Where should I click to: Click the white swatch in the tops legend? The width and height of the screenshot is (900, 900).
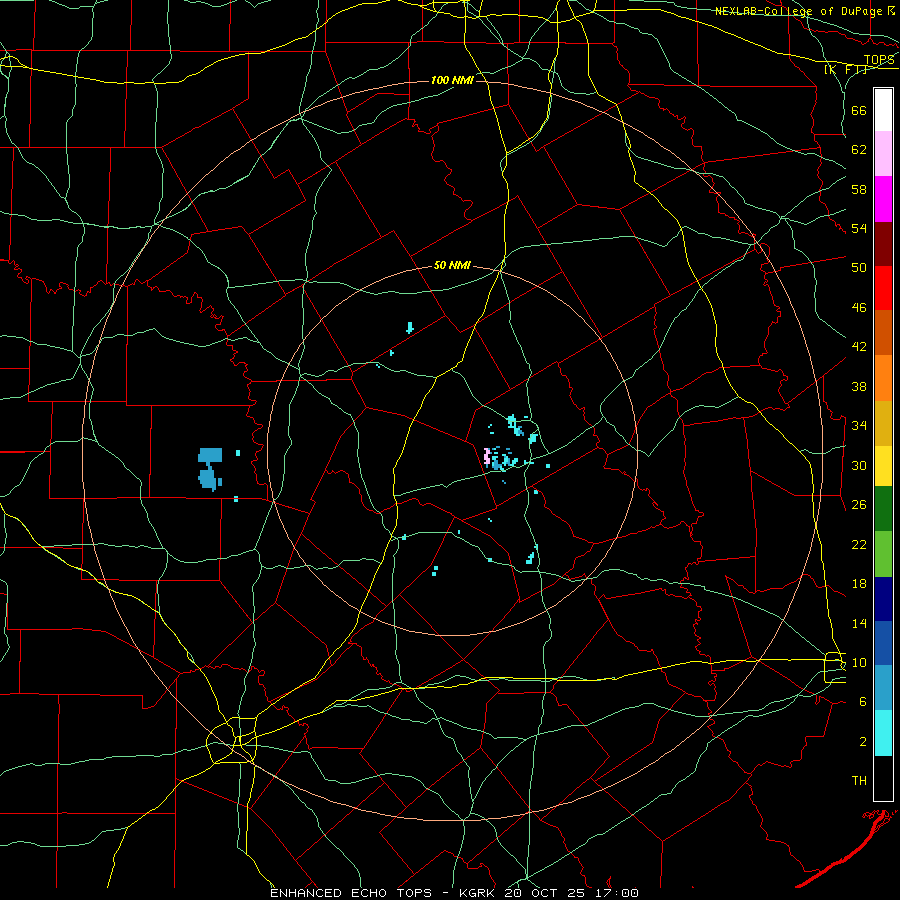click(883, 110)
